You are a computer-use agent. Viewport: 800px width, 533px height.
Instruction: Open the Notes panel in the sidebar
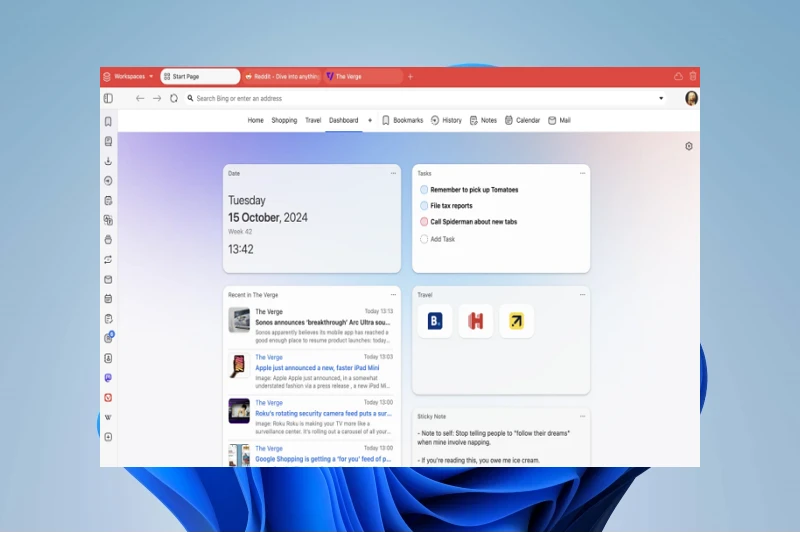pos(108,200)
